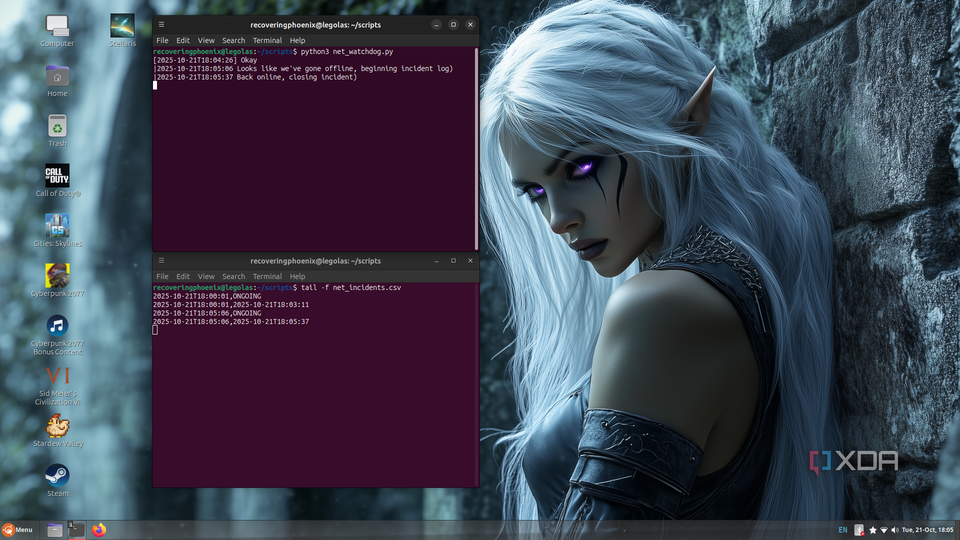
Task: Open the View menu in top terminal
Action: [x=206, y=41]
